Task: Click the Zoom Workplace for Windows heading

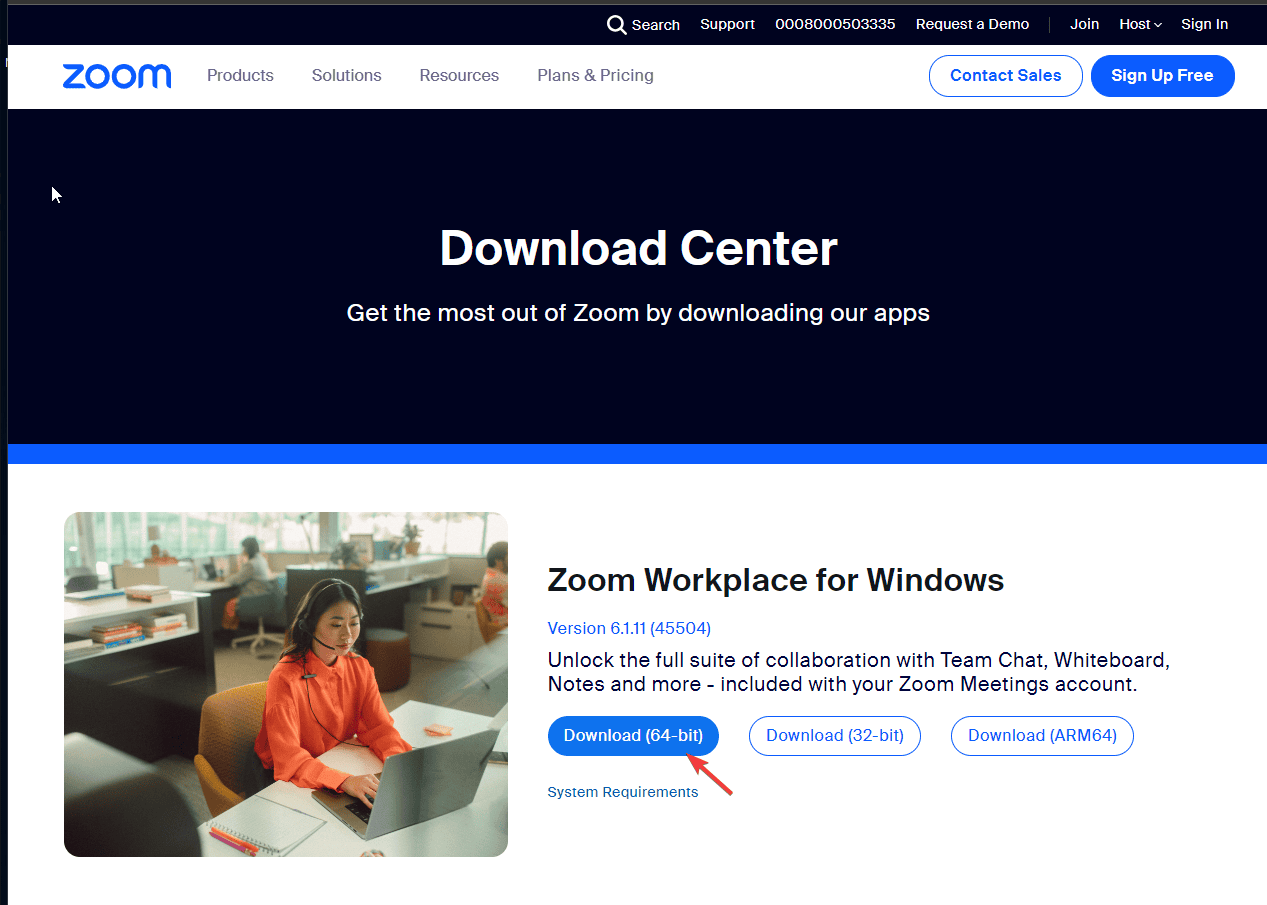Action: click(x=776, y=579)
